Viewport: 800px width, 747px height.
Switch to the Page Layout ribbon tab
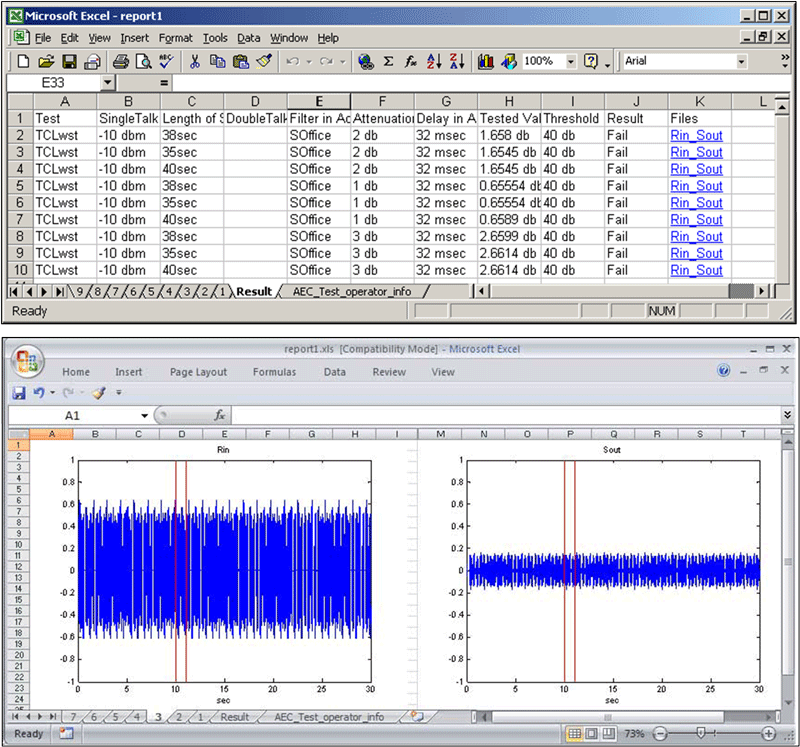click(198, 372)
